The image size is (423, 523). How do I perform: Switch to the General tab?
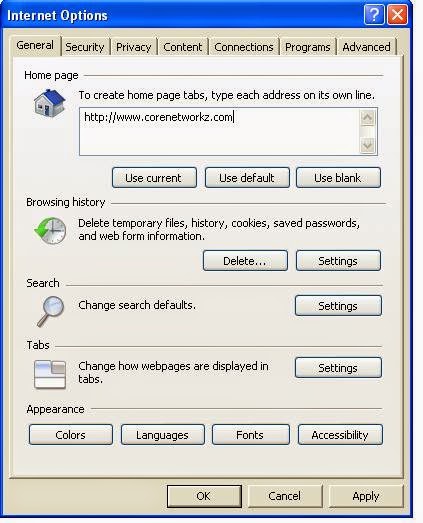tap(35, 45)
